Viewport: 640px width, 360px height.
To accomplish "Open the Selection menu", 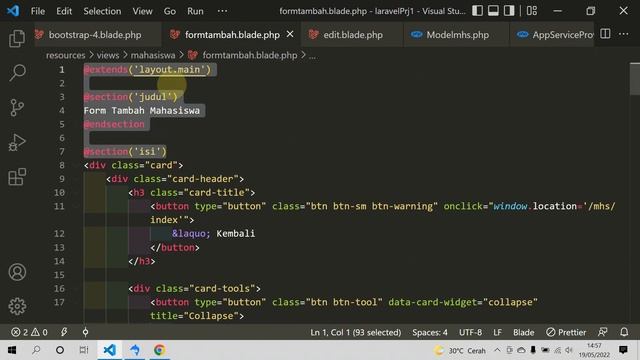I will 102,11.
